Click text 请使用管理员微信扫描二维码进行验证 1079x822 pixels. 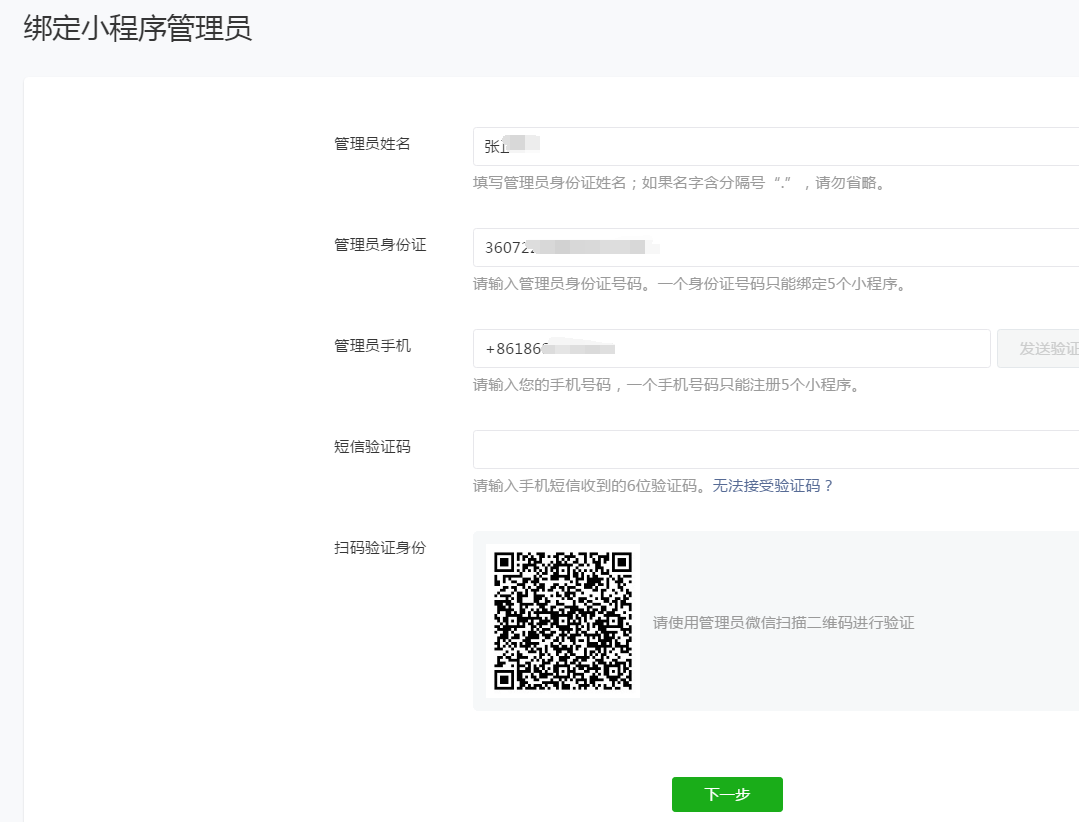pos(784,623)
